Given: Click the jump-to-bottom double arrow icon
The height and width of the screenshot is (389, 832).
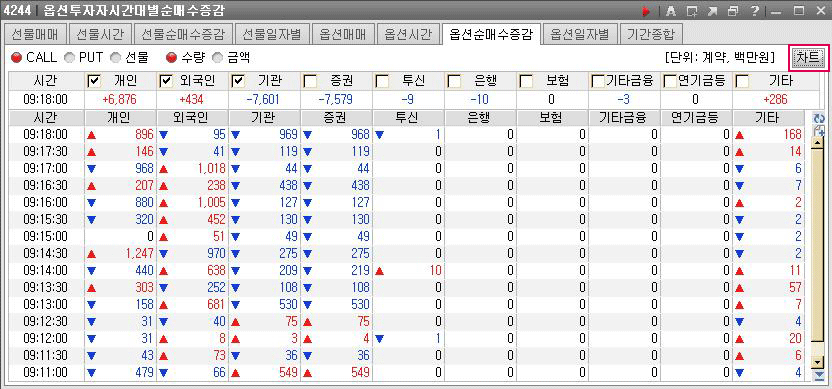Looking at the screenshot, I should pos(818,376).
